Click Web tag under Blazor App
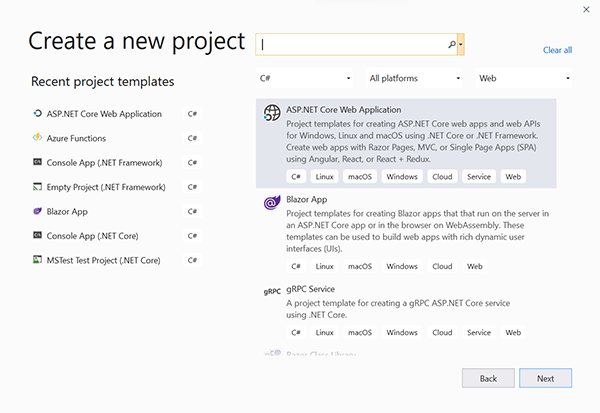Image resolution: width=600 pixels, height=413 pixels. click(474, 266)
